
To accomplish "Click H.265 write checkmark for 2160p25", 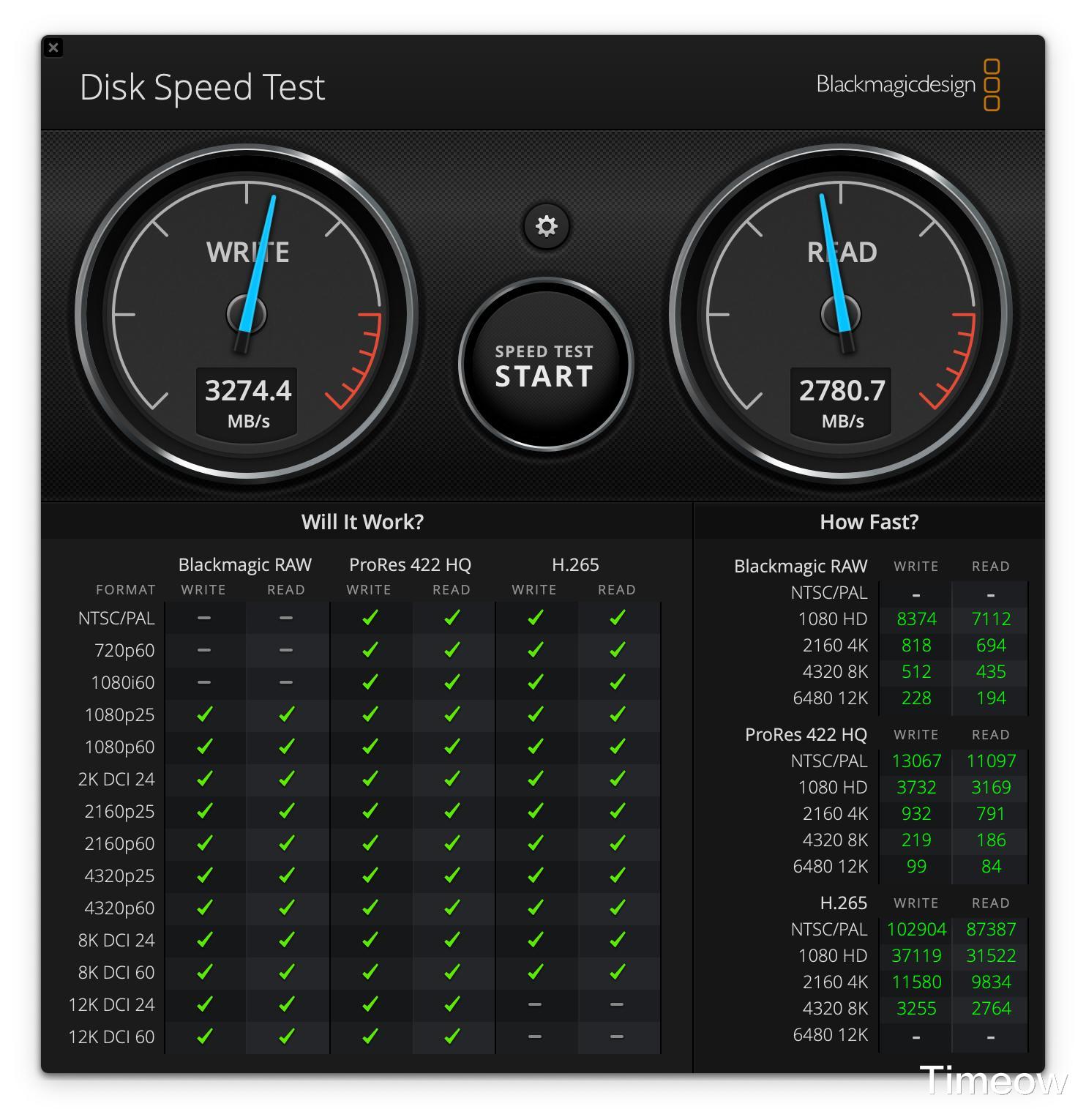I will 535,811.
